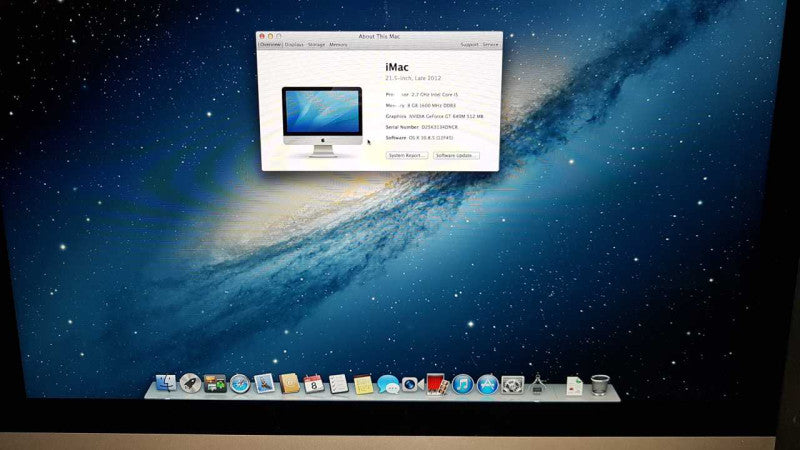
Task: Open the document stack in Dock
Action: [574, 386]
